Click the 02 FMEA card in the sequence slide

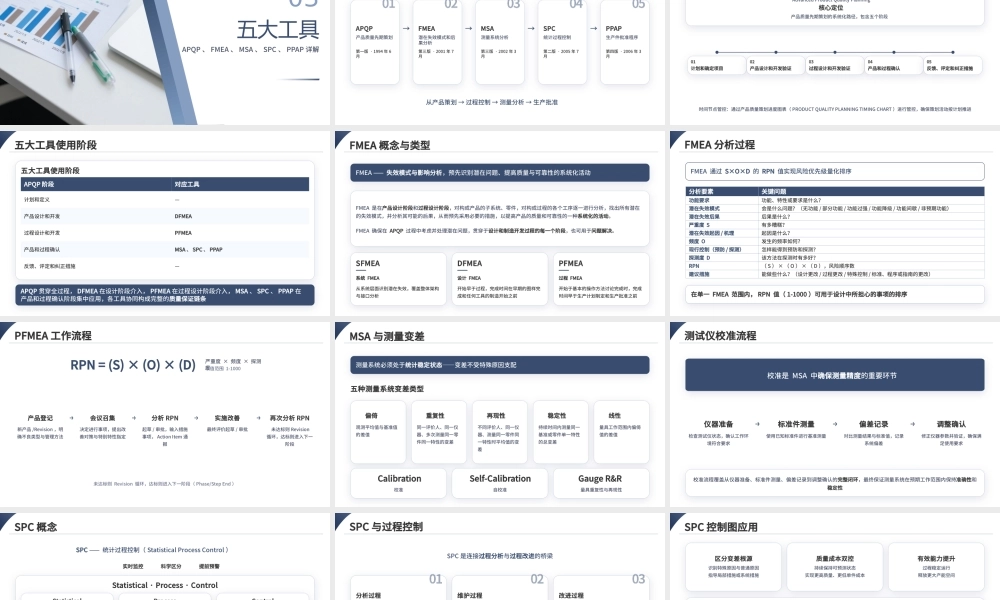(x=438, y=42)
